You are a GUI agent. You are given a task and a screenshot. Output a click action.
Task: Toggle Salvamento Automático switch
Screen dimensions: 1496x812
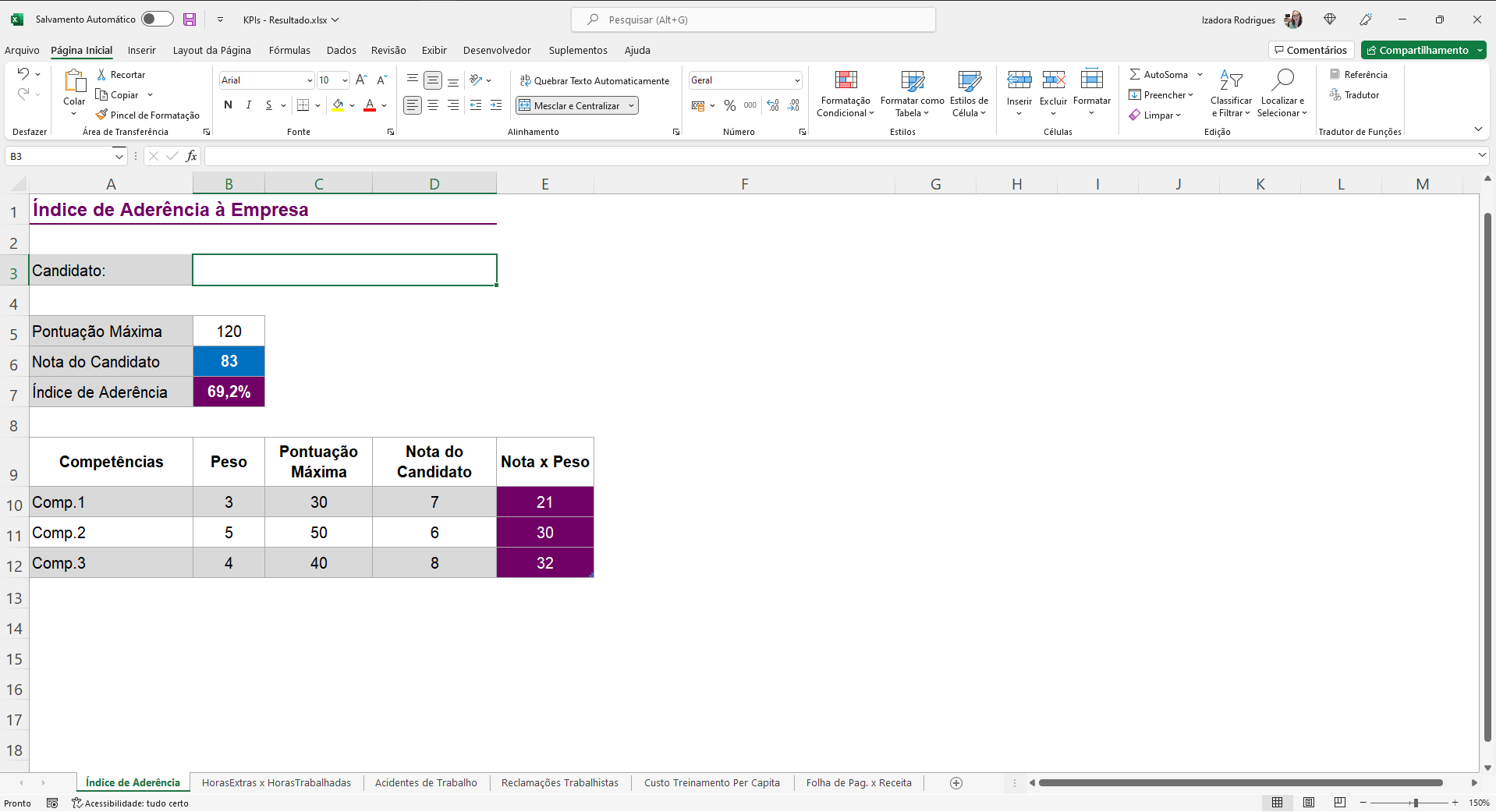(157, 20)
